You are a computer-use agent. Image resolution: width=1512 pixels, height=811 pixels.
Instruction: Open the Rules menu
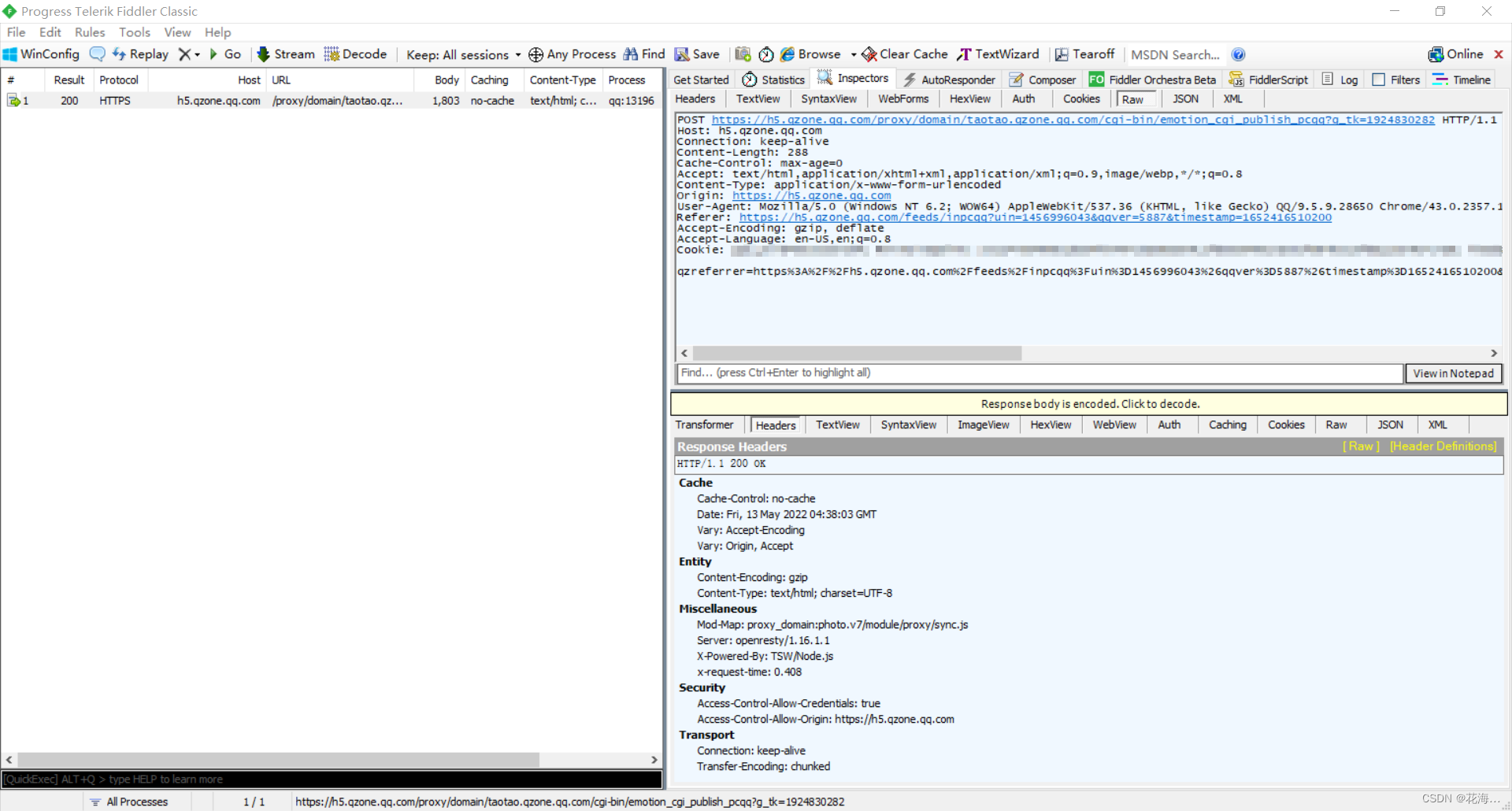click(90, 32)
